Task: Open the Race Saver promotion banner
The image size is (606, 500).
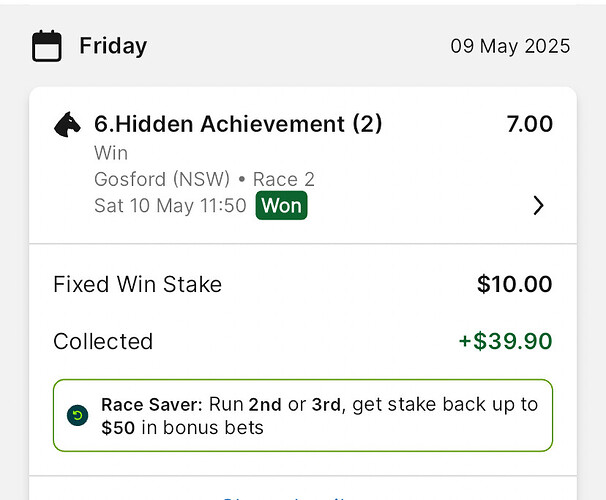Action: [x=303, y=415]
